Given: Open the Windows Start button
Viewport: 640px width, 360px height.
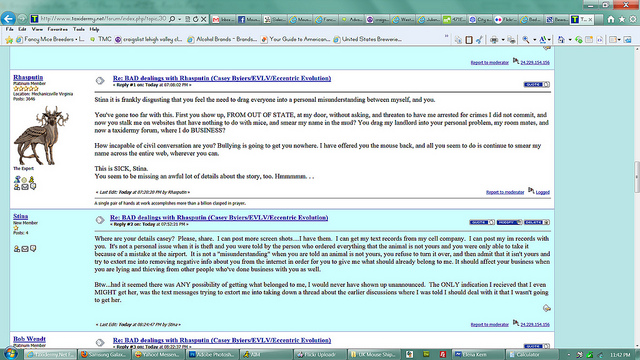Looking at the screenshot, I should pyautogui.click(x=11, y=354).
